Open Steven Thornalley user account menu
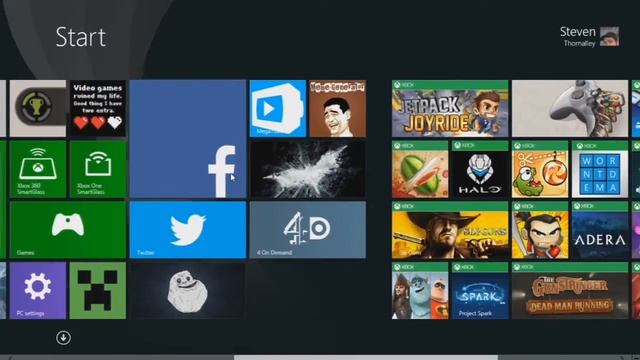 (x=589, y=36)
